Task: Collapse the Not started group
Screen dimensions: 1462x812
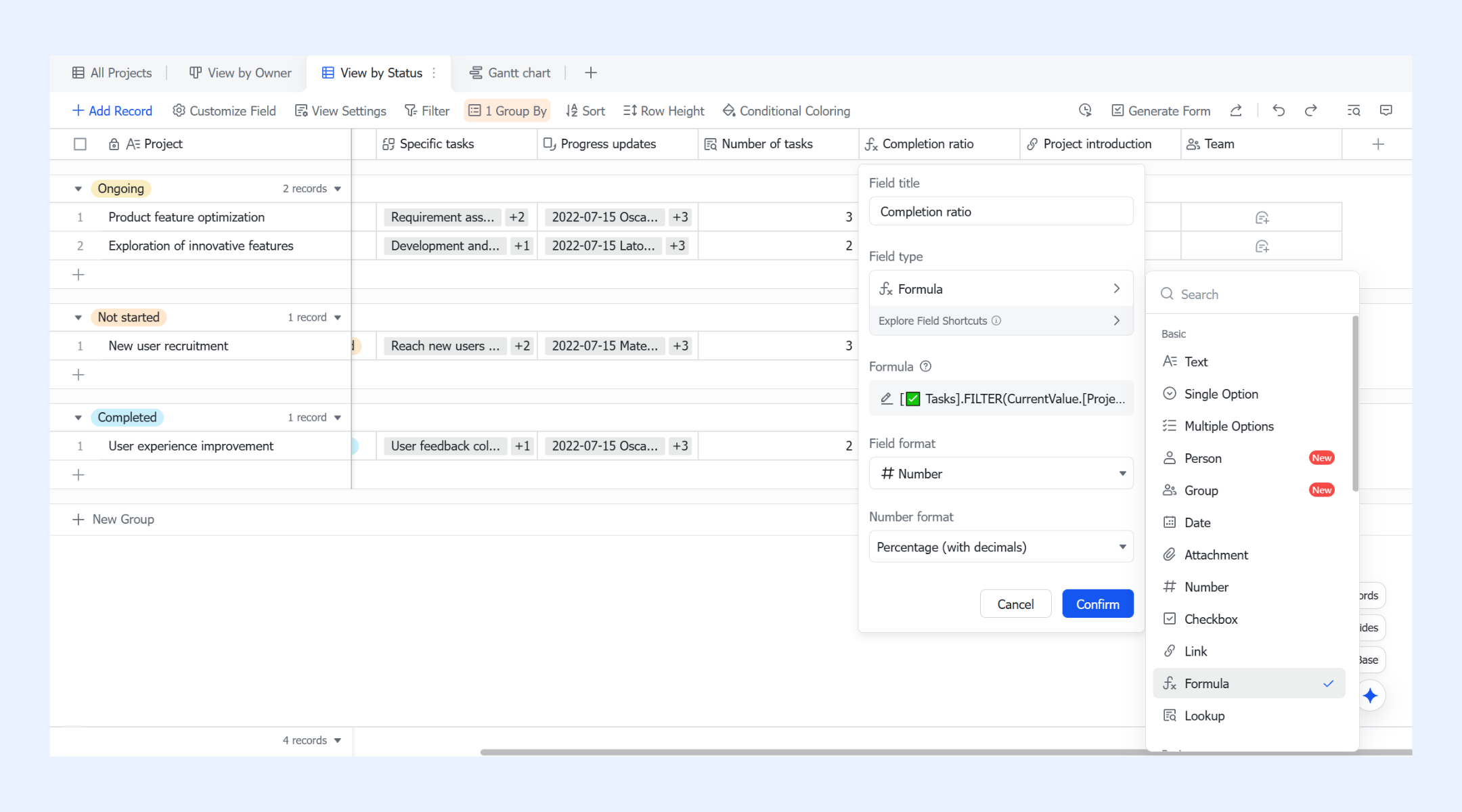Action: pos(79,317)
